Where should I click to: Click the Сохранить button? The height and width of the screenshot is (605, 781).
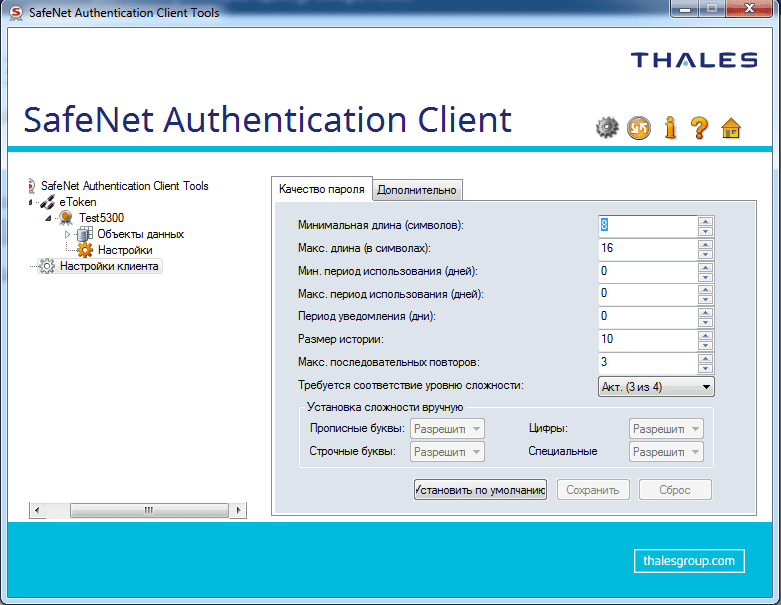(593, 490)
